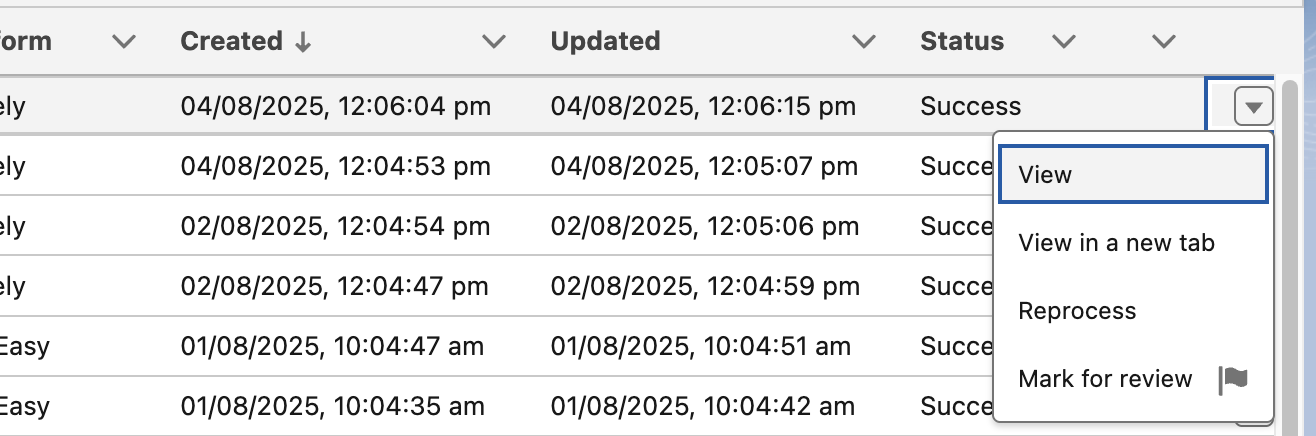Sort by the Created column header

[231, 42]
